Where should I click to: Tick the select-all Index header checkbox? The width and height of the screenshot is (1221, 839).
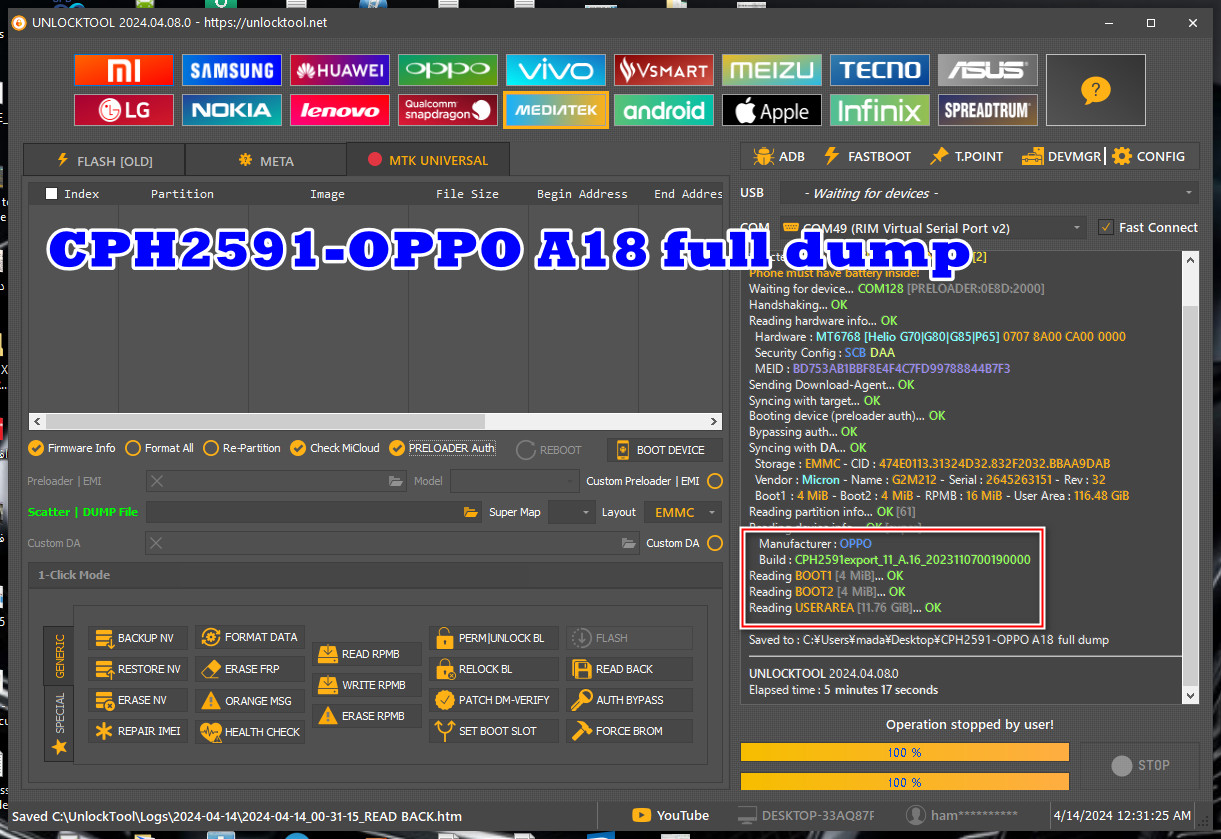click(x=52, y=194)
